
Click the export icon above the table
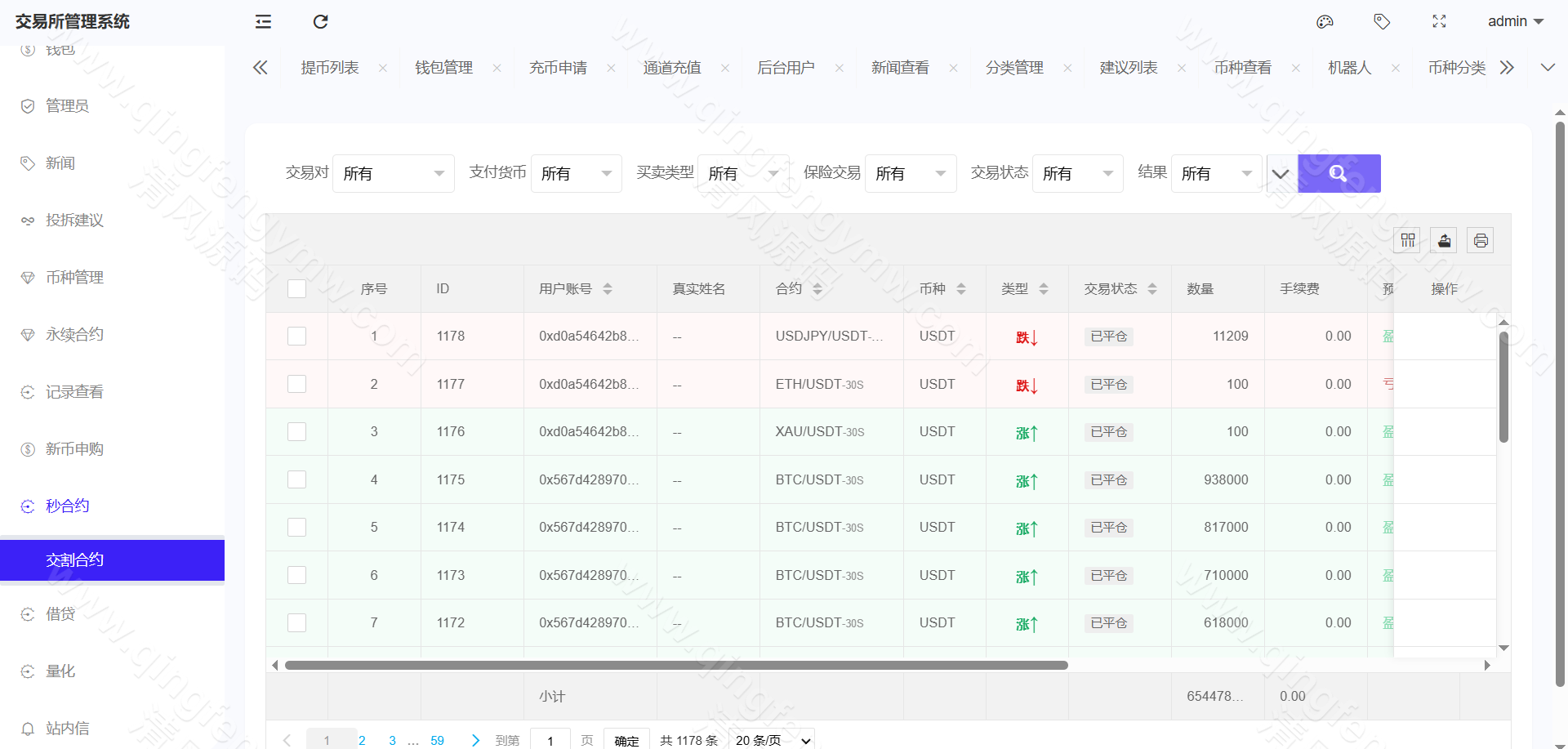(x=1444, y=239)
